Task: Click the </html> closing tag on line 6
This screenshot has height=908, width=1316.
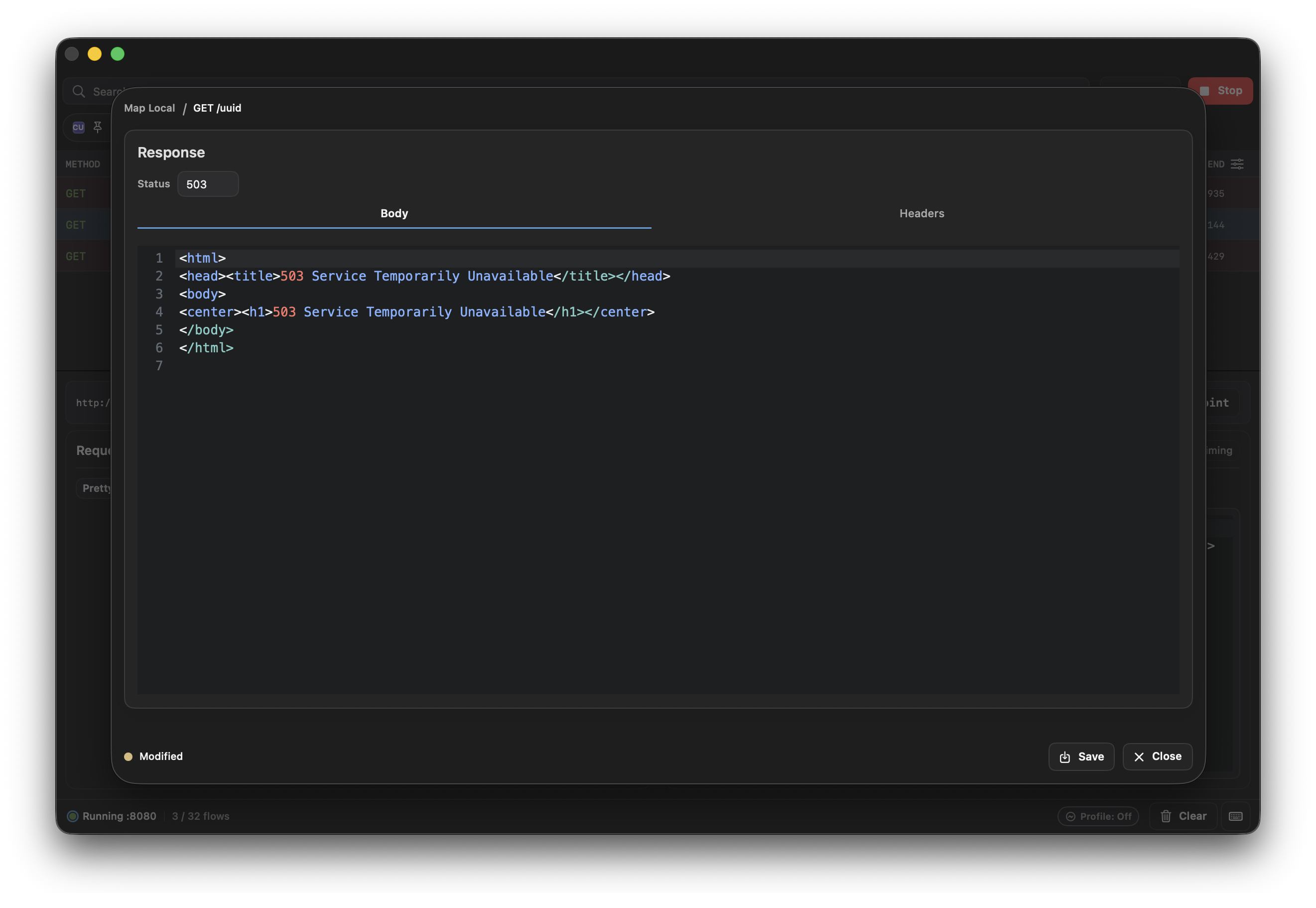Action: pos(206,348)
